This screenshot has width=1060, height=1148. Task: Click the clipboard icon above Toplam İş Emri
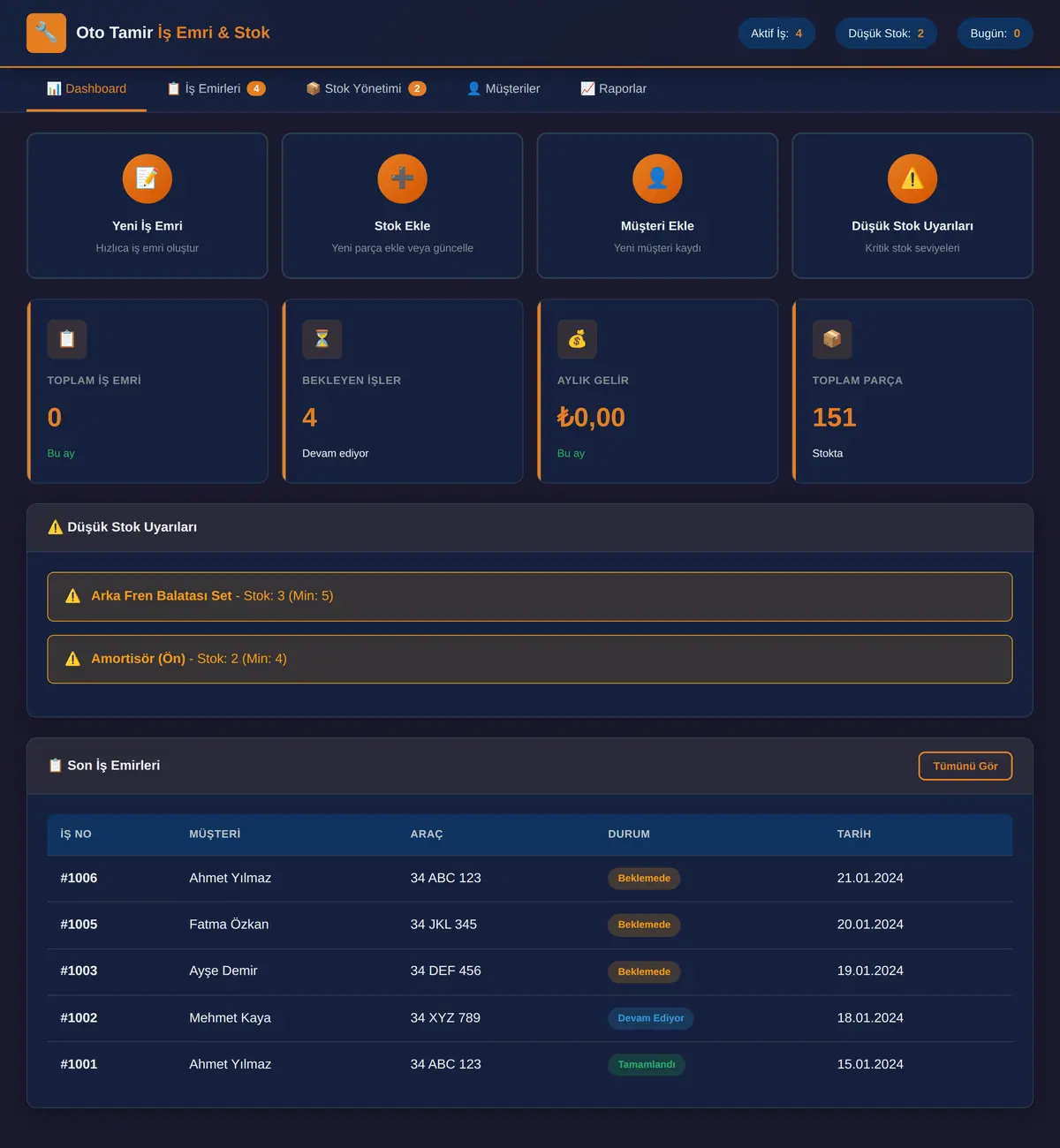(x=67, y=339)
